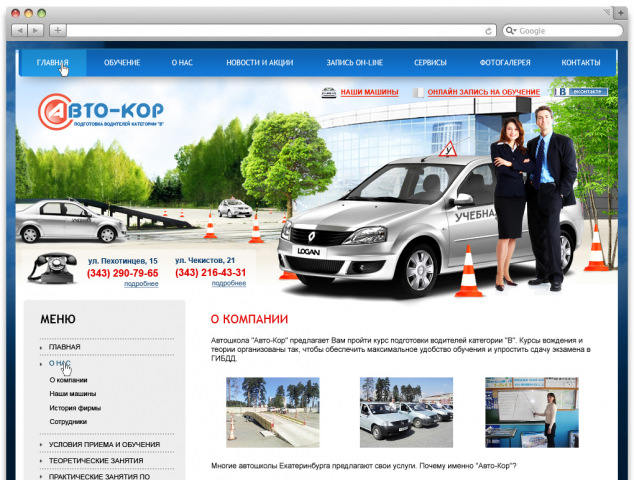
Task: Click the address ул. Чекистов, 21
Action: pyautogui.click(x=205, y=260)
